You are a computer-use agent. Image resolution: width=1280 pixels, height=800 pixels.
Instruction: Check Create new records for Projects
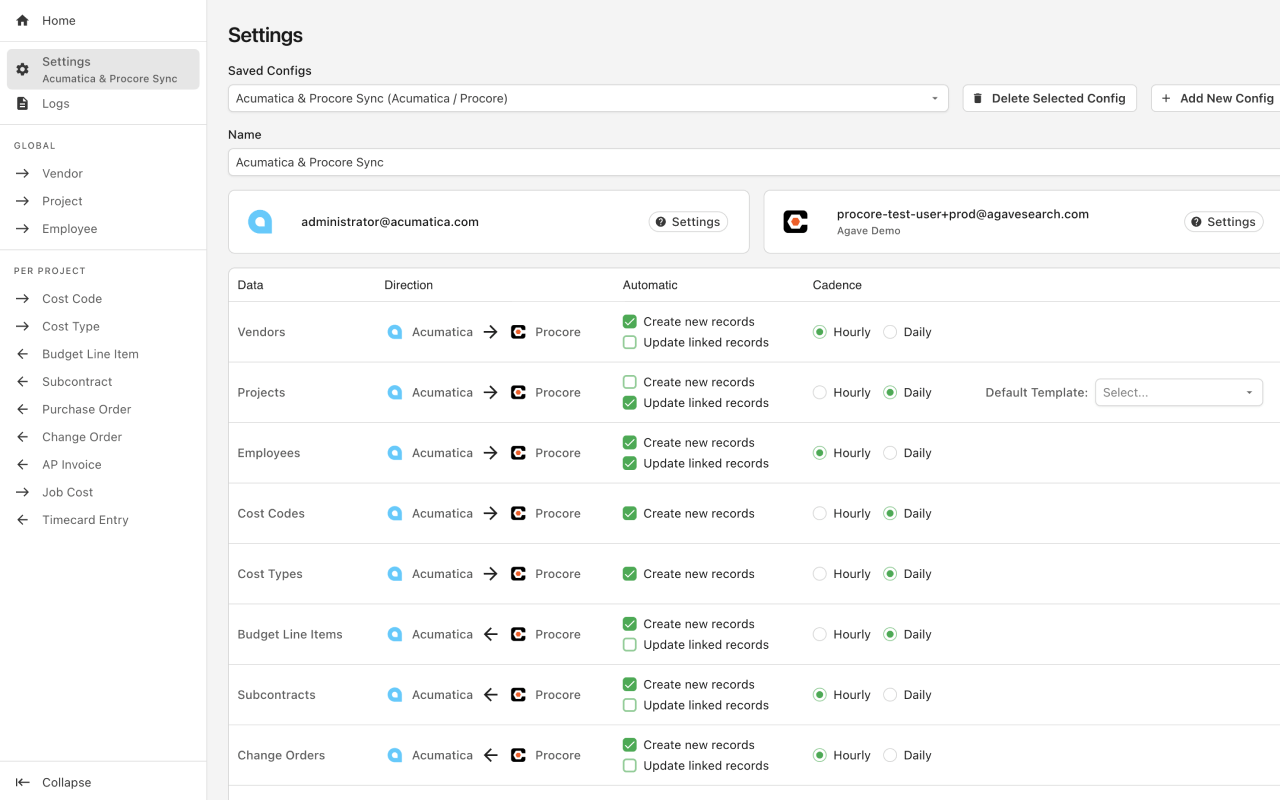point(630,382)
